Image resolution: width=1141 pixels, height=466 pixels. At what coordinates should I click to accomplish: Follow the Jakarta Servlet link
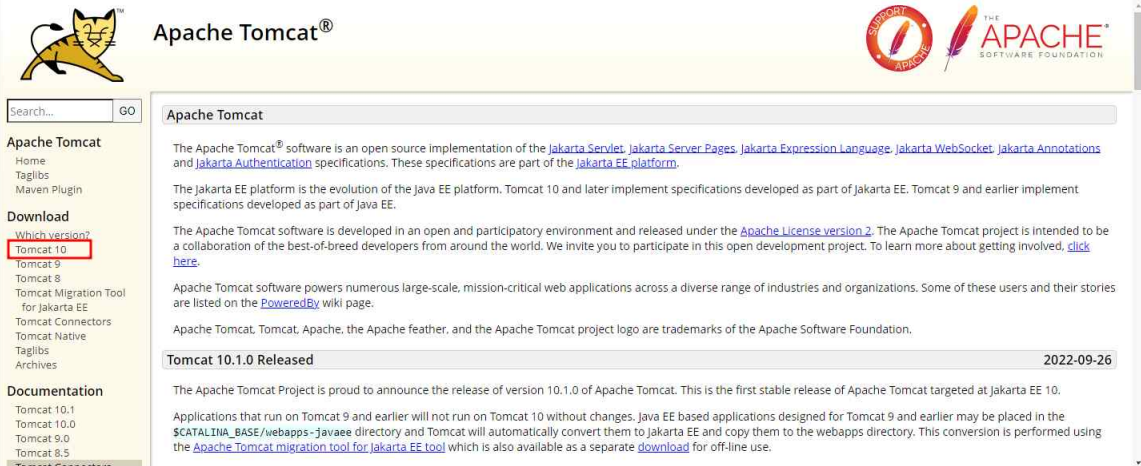586,149
